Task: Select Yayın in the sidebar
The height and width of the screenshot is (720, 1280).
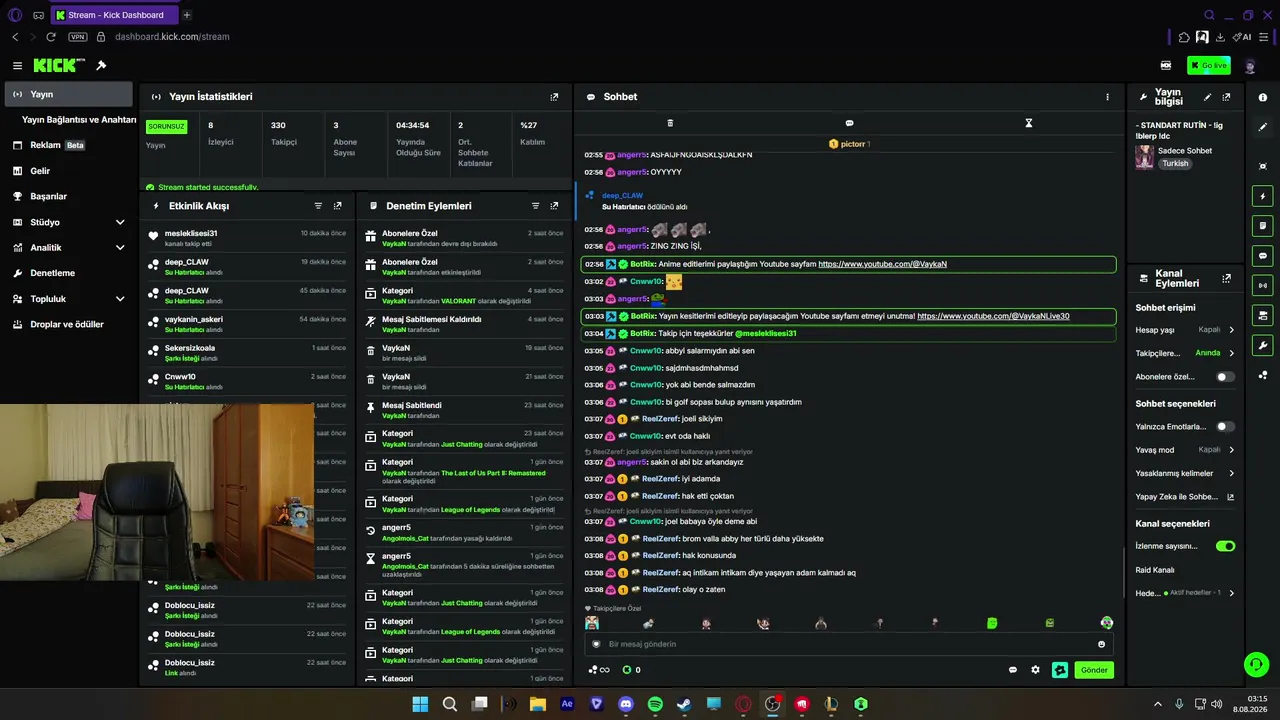Action: pos(69,94)
